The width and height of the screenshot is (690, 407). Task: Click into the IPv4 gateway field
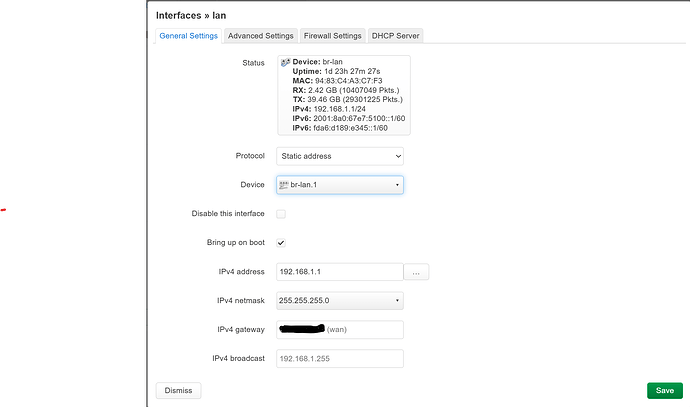pos(340,330)
